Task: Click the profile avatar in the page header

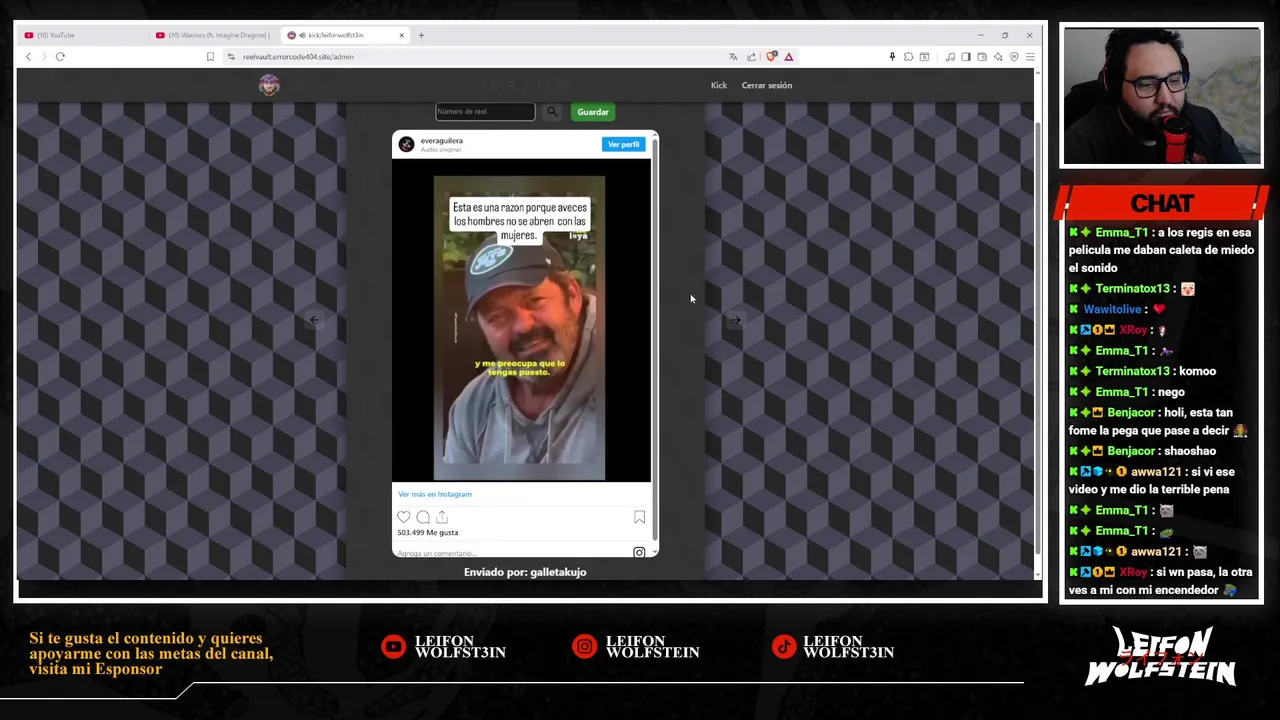Action: (269, 85)
